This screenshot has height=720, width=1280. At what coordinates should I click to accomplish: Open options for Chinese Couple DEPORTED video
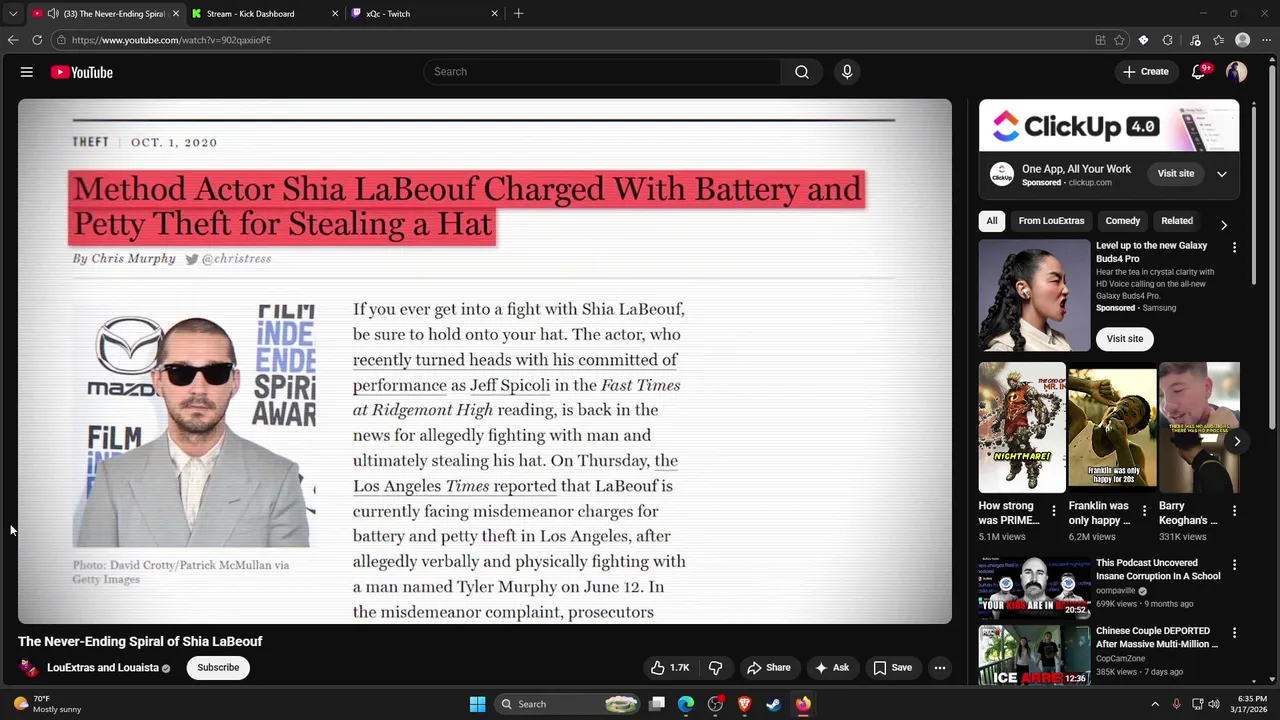point(1234,633)
